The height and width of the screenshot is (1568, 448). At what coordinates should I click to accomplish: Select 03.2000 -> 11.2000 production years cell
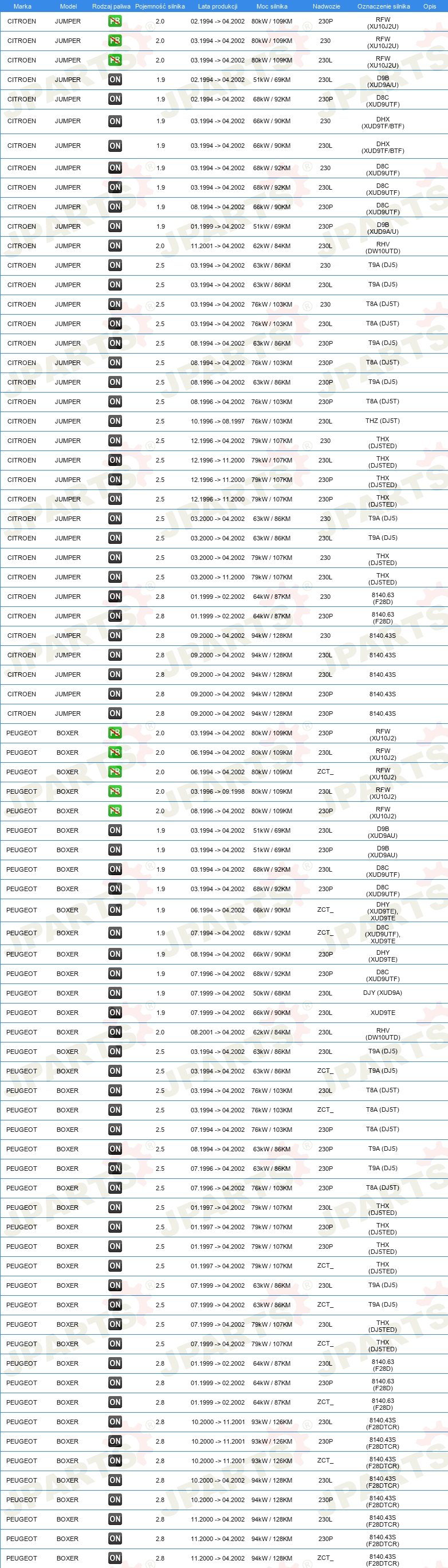click(x=217, y=577)
